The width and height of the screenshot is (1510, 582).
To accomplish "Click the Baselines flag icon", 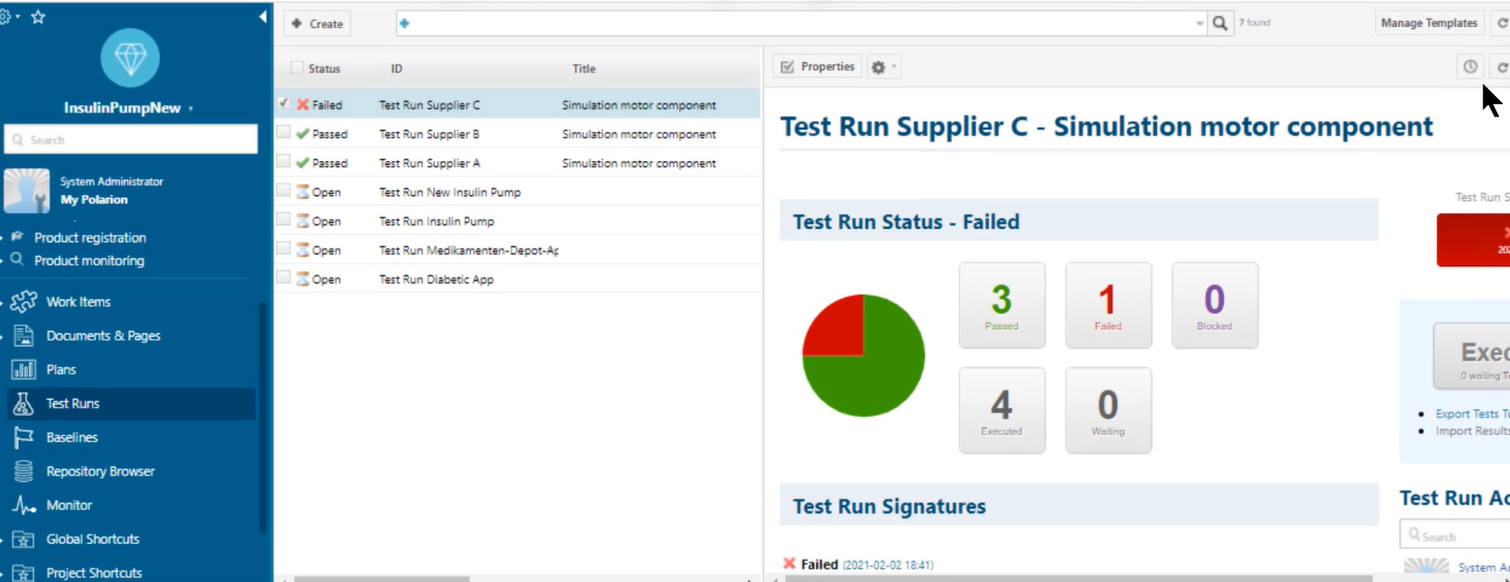I will coord(24,438).
